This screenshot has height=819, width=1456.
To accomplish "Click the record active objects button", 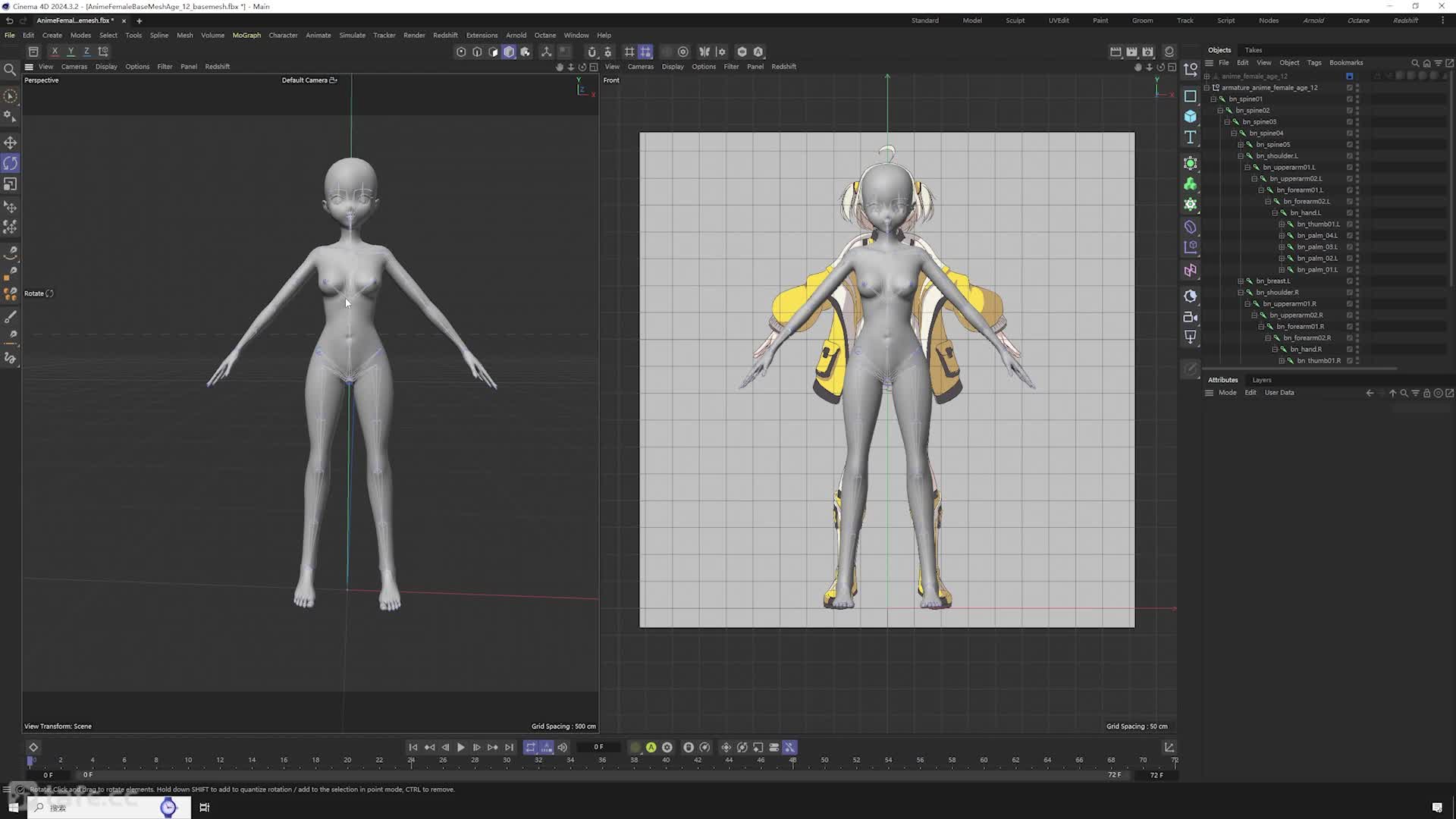I will [x=635, y=748].
